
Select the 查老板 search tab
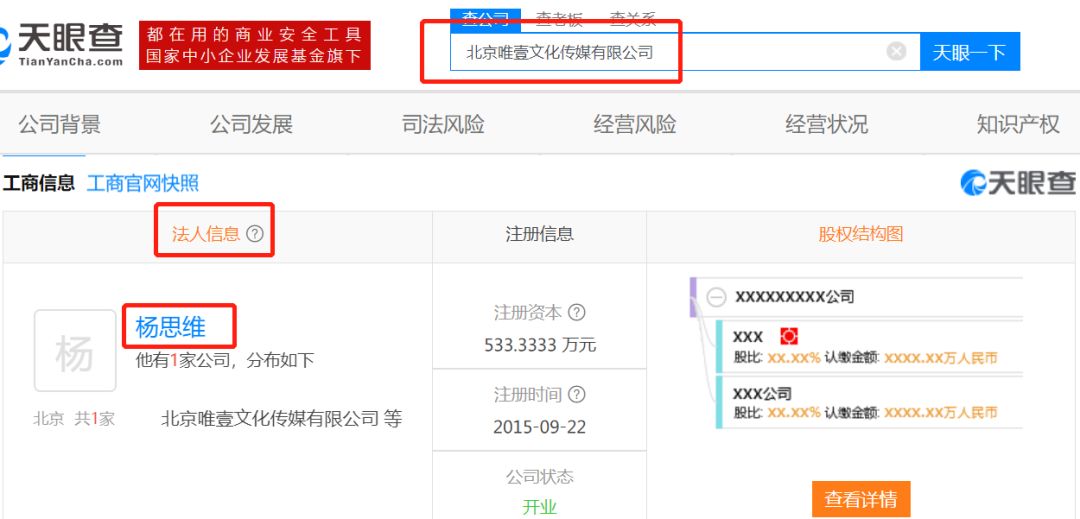(x=559, y=19)
